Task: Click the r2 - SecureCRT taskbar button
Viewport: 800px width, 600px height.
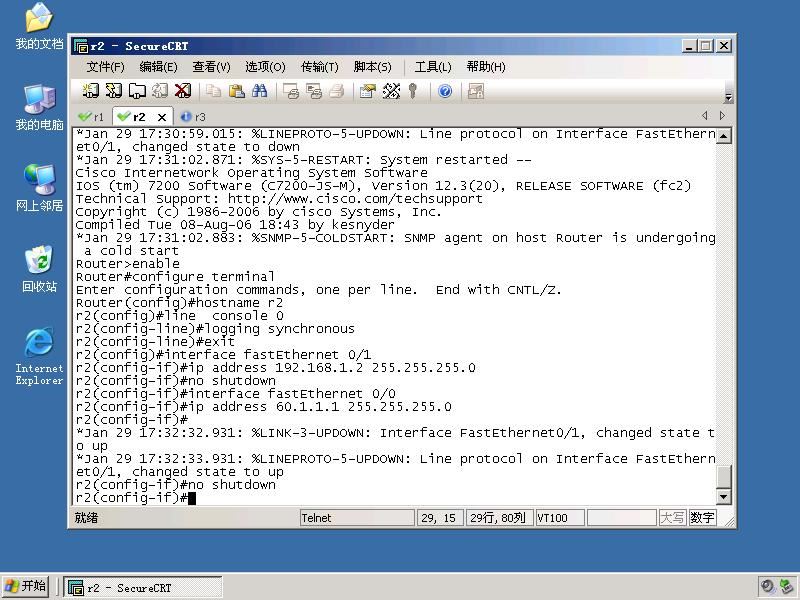Action: pyautogui.click(x=143, y=588)
